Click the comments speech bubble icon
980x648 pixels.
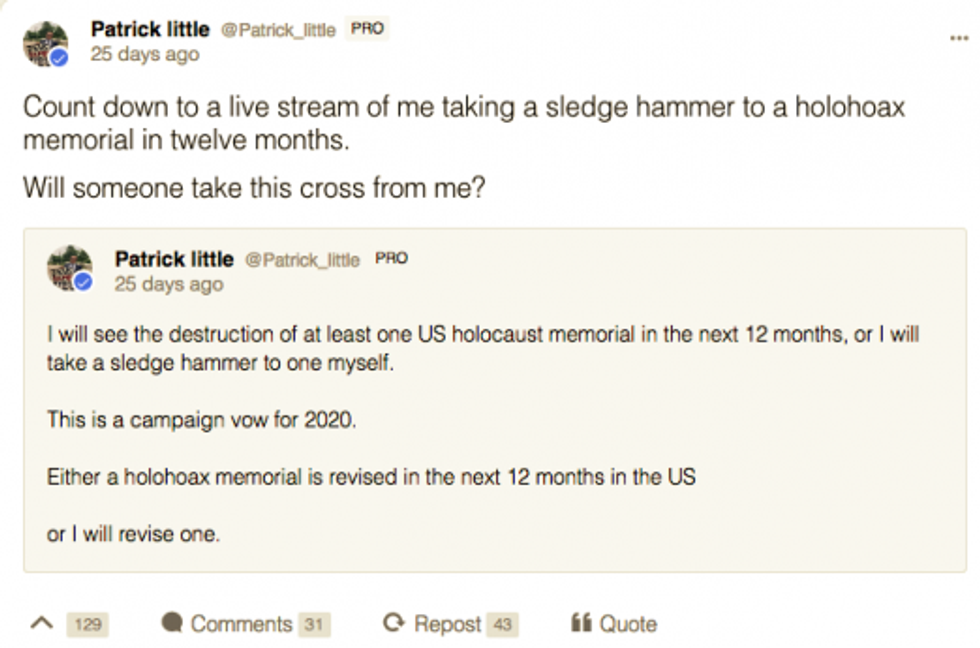click(172, 624)
